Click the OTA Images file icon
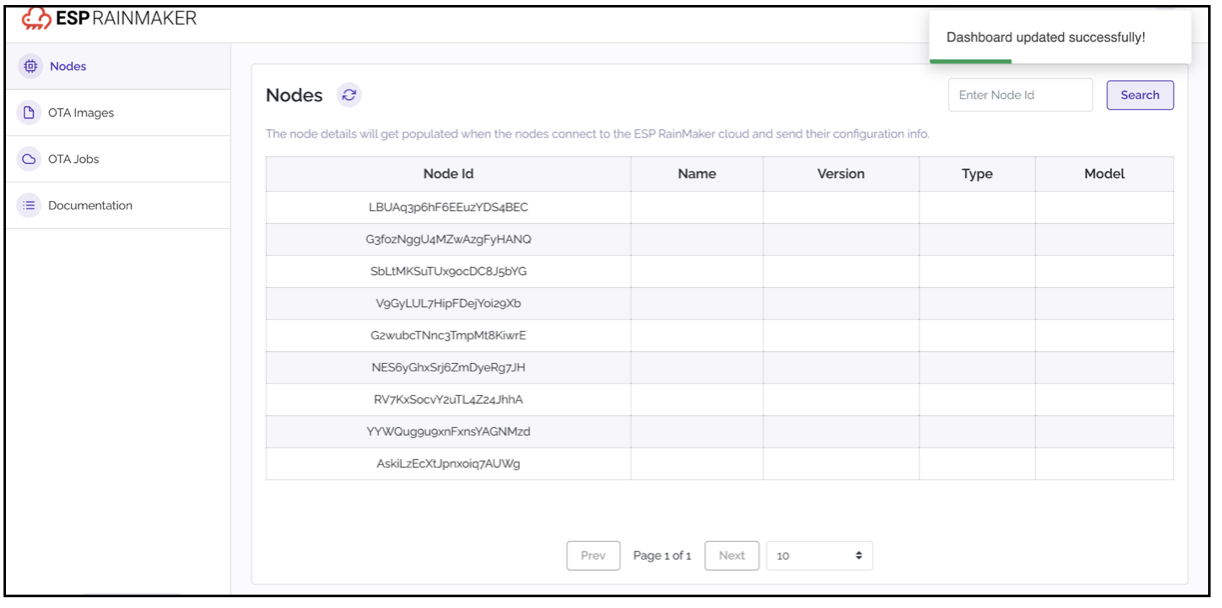Image resolution: width=1222 pixels, height=608 pixels. pyautogui.click(x=29, y=113)
